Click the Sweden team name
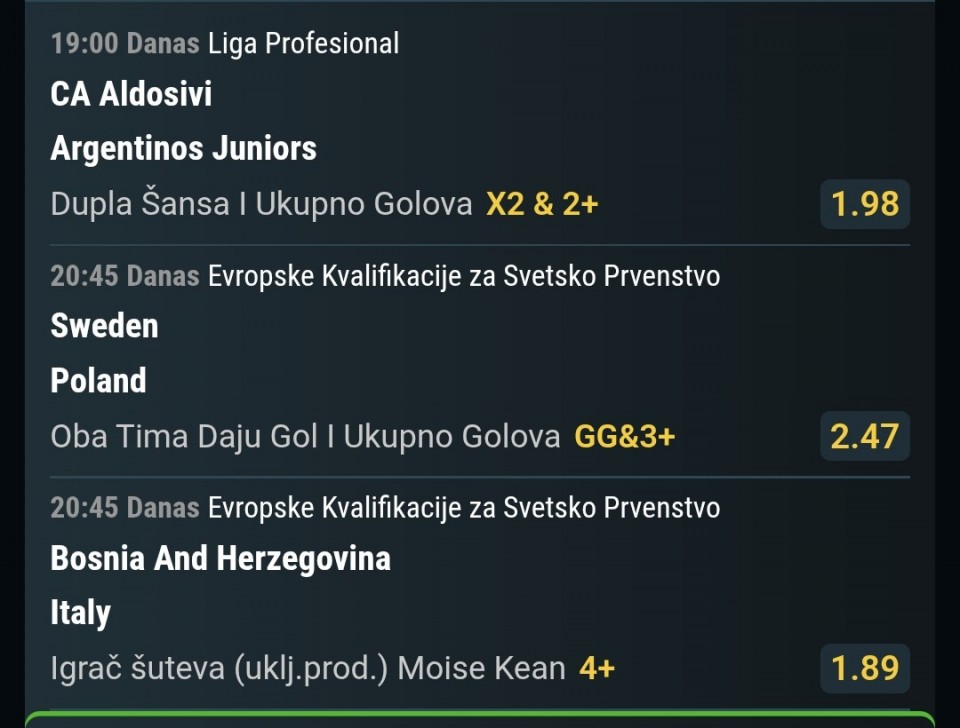The image size is (960, 728). tap(104, 326)
